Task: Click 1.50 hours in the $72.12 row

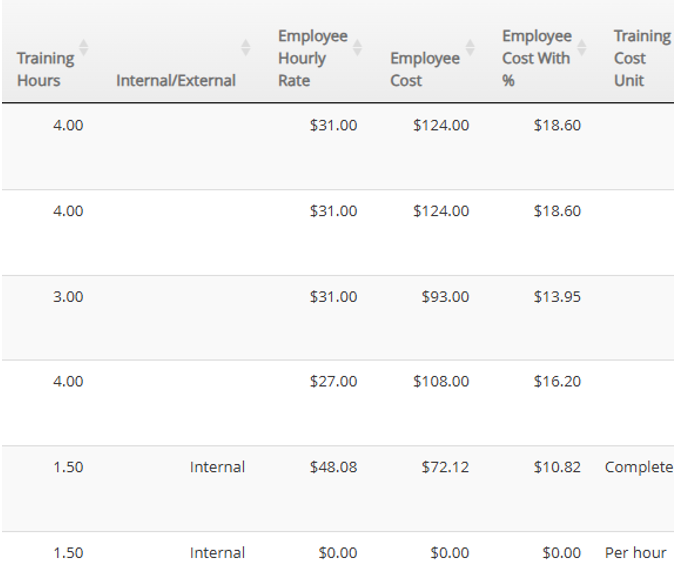Action: 68,467
